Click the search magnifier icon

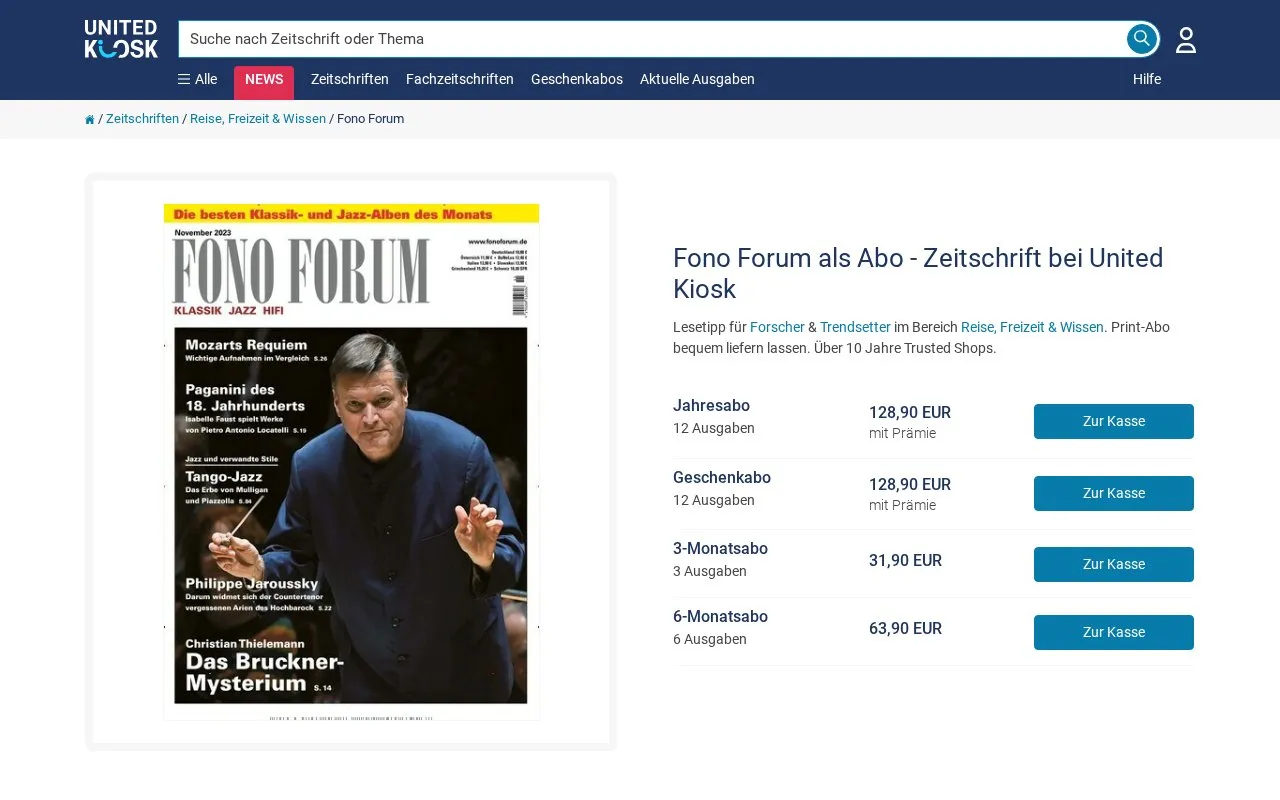click(1142, 39)
